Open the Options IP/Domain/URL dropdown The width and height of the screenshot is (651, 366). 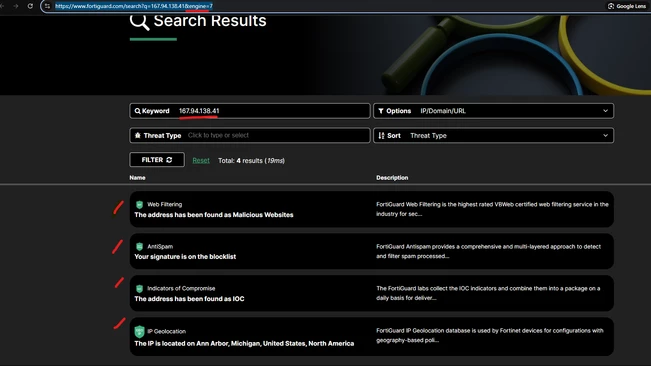point(493,111)
